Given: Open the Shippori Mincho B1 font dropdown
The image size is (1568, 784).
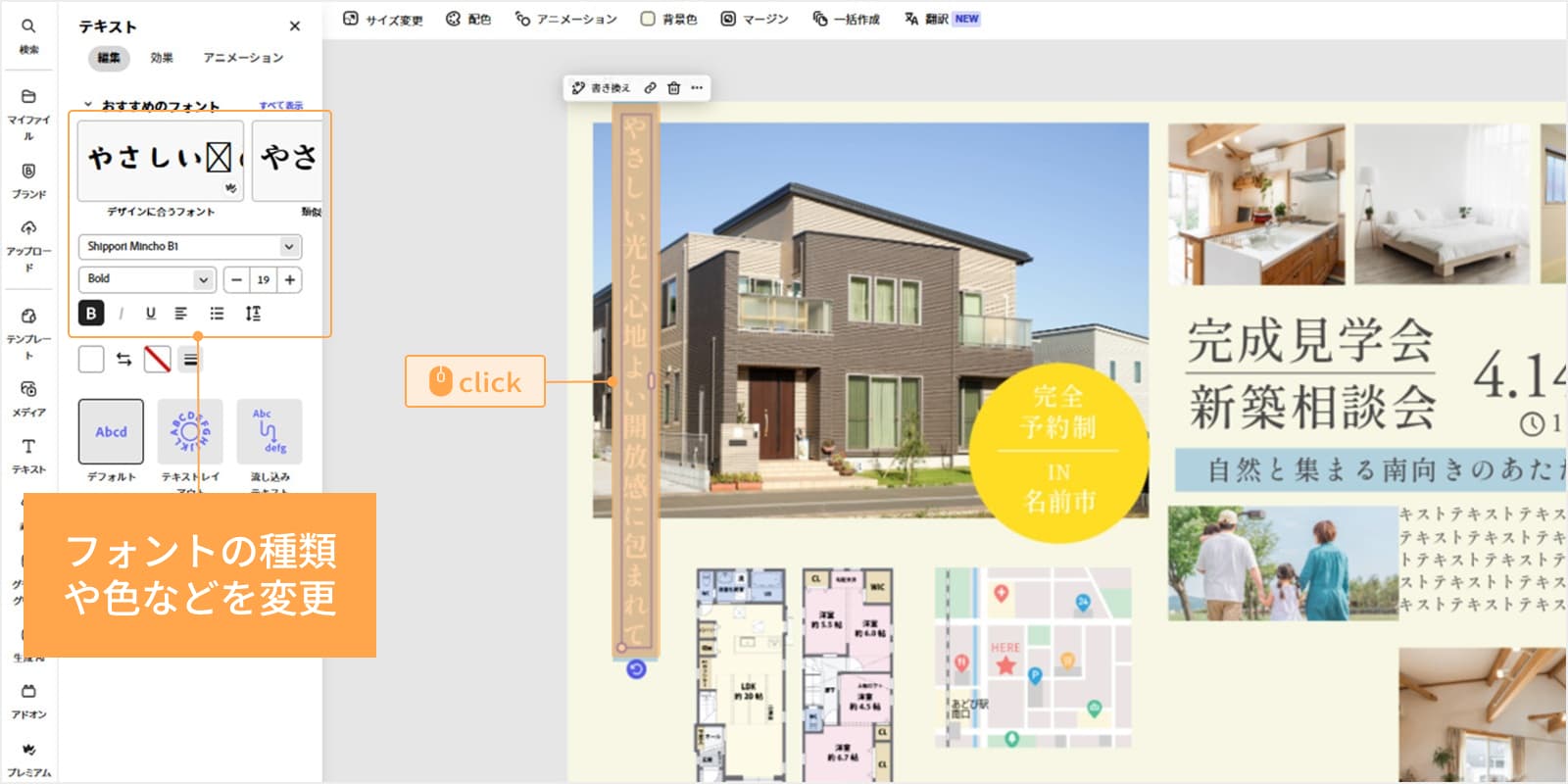Looking at the screenshot, I should point(190,246).
